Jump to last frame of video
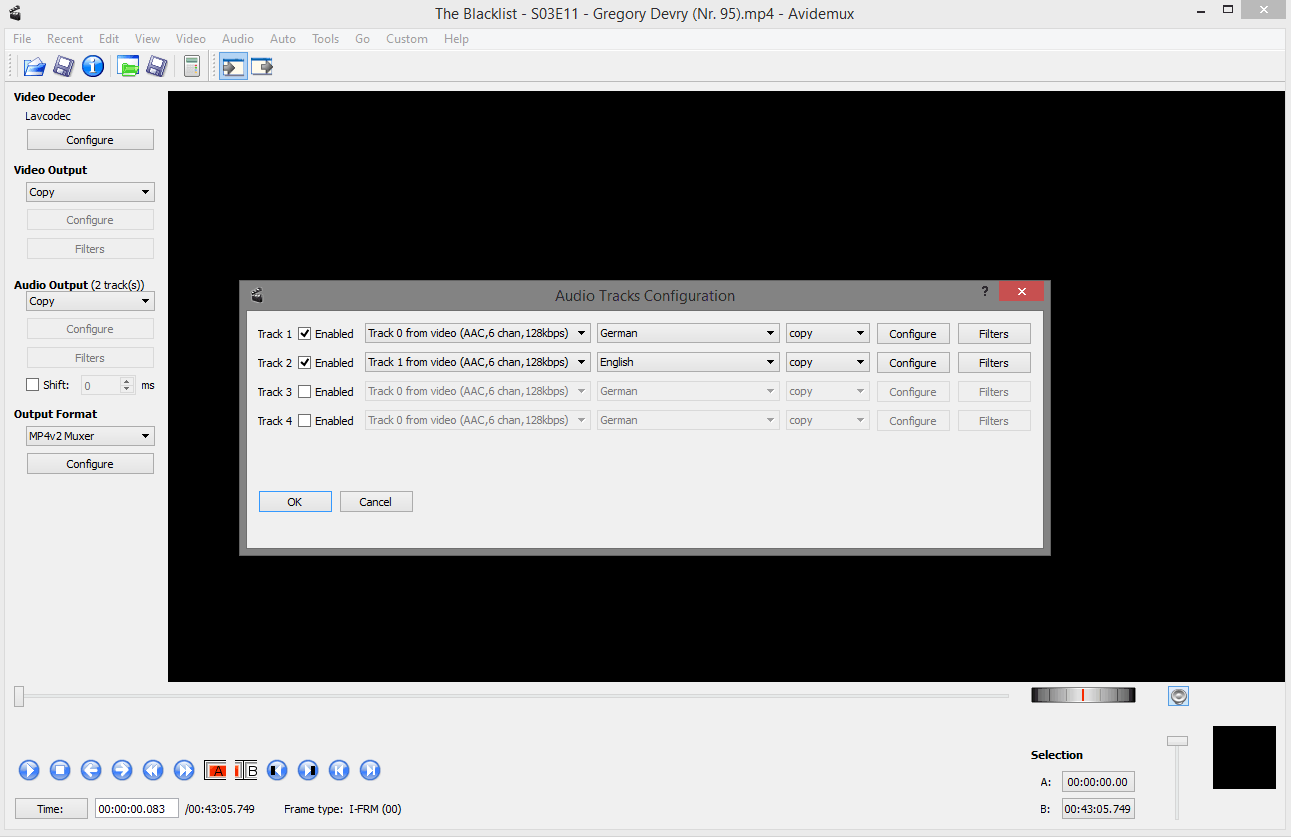Viewport: 1291px width, 837px height. (x=370, y=770)
